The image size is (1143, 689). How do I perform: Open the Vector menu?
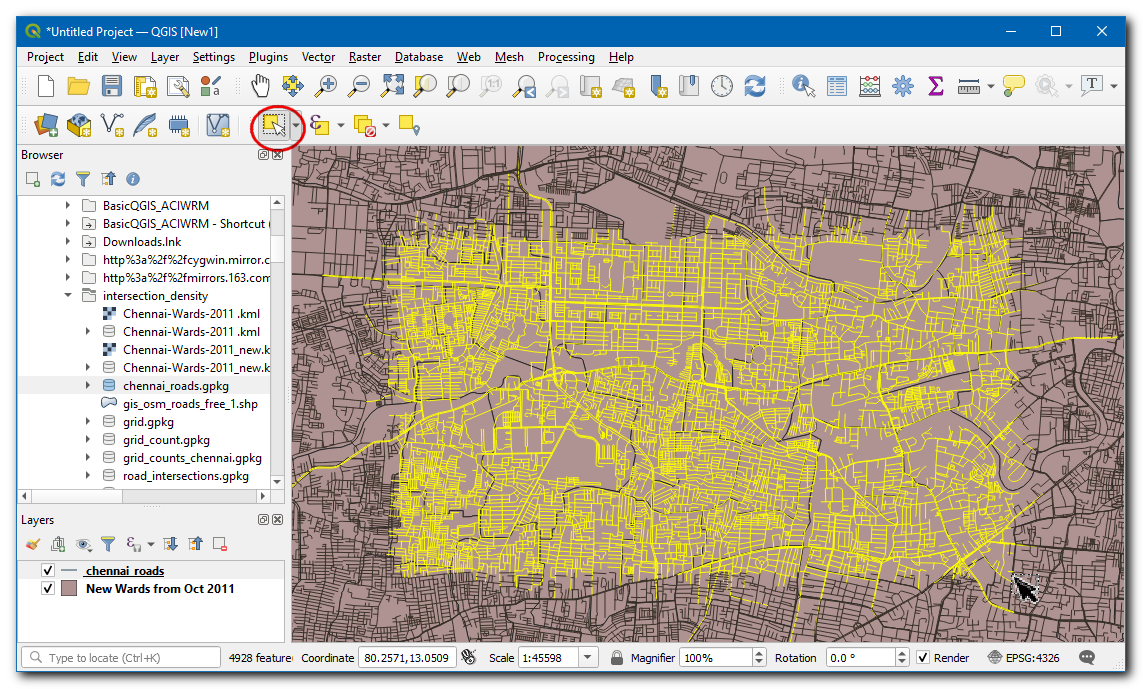pos(318,57)
